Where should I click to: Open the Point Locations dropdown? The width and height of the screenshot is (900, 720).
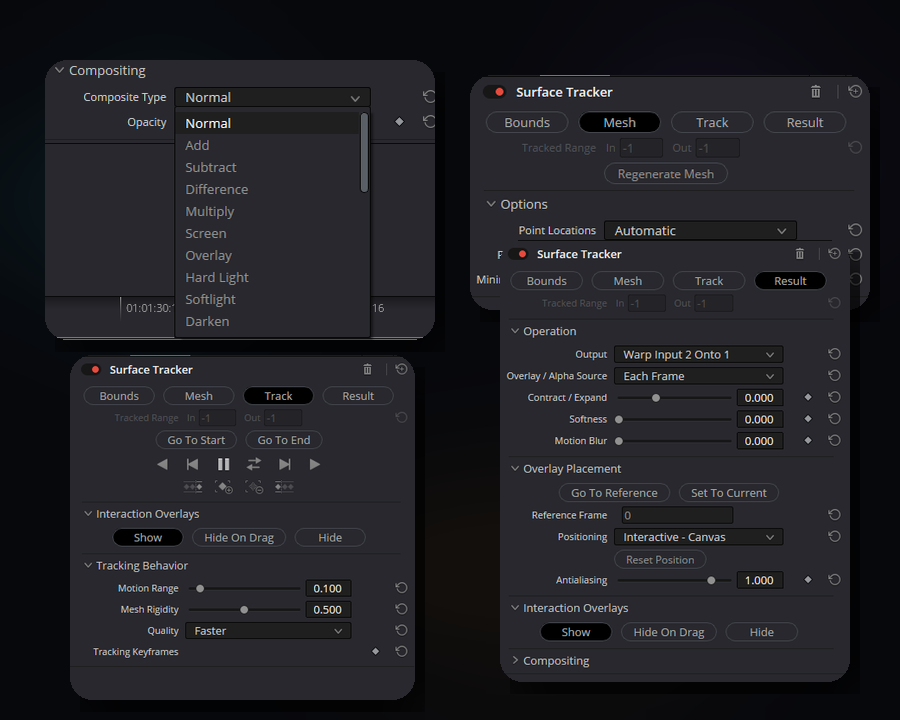click(700, 231)
